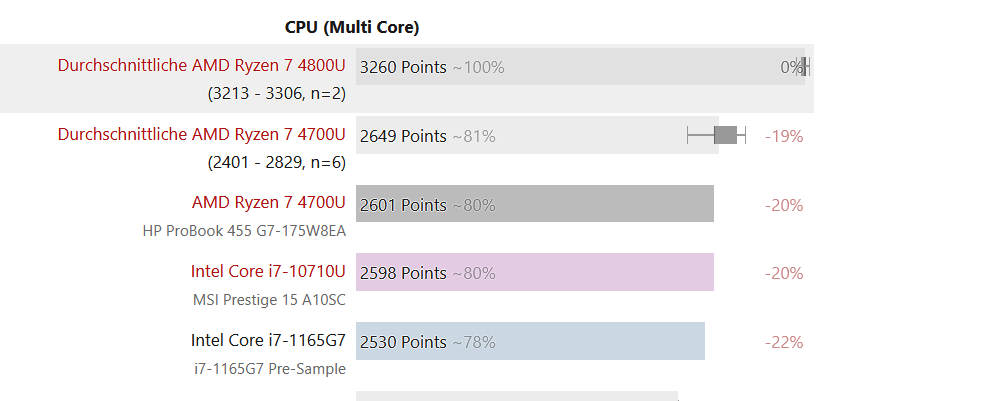Click the box-plot range marker for Ryzen 4700U
Image resolution: width=983 pixels, height=401 pixels.
[717, 135]
